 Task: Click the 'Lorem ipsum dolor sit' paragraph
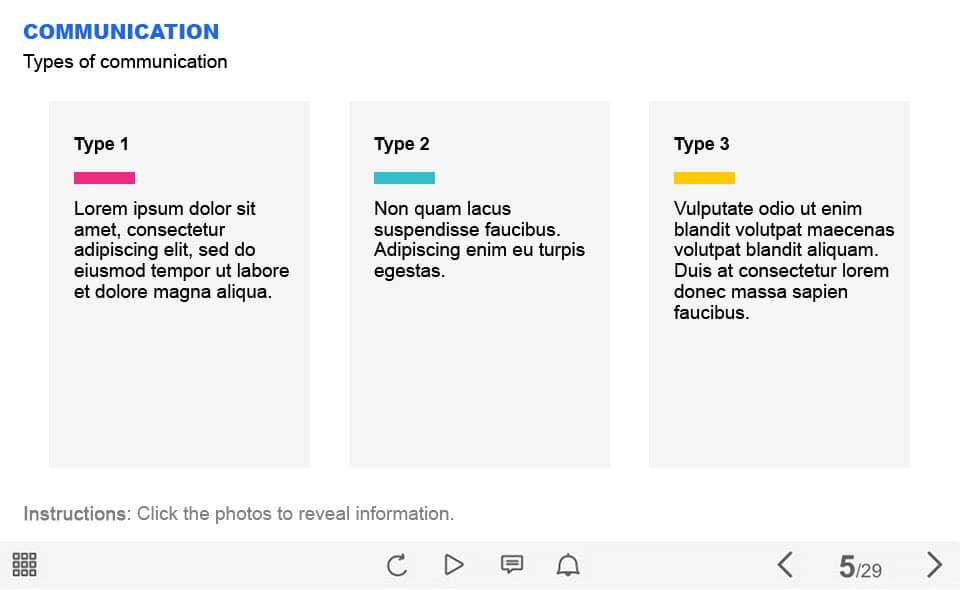click(x=180, y=250)
